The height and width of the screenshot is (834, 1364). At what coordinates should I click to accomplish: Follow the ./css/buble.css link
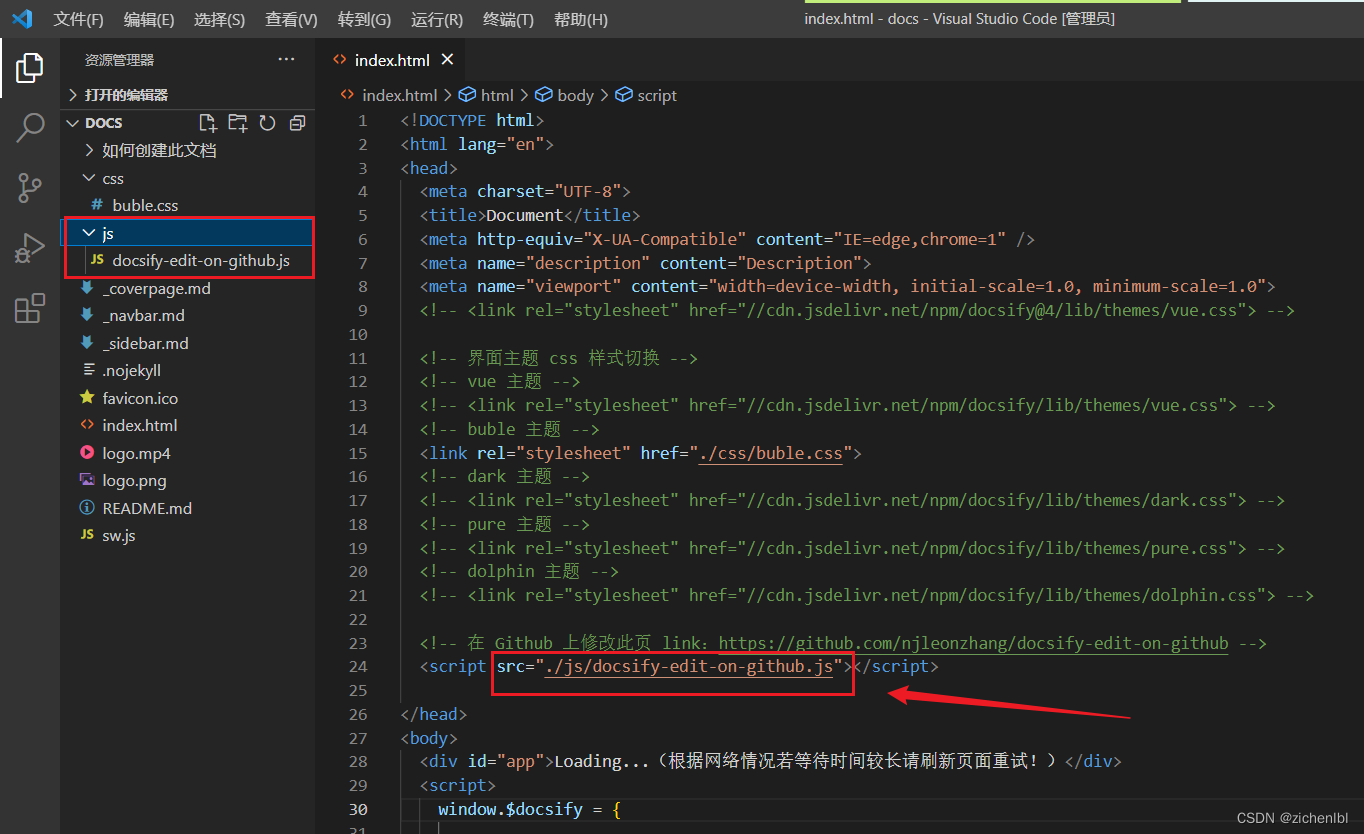pos(770,453)
